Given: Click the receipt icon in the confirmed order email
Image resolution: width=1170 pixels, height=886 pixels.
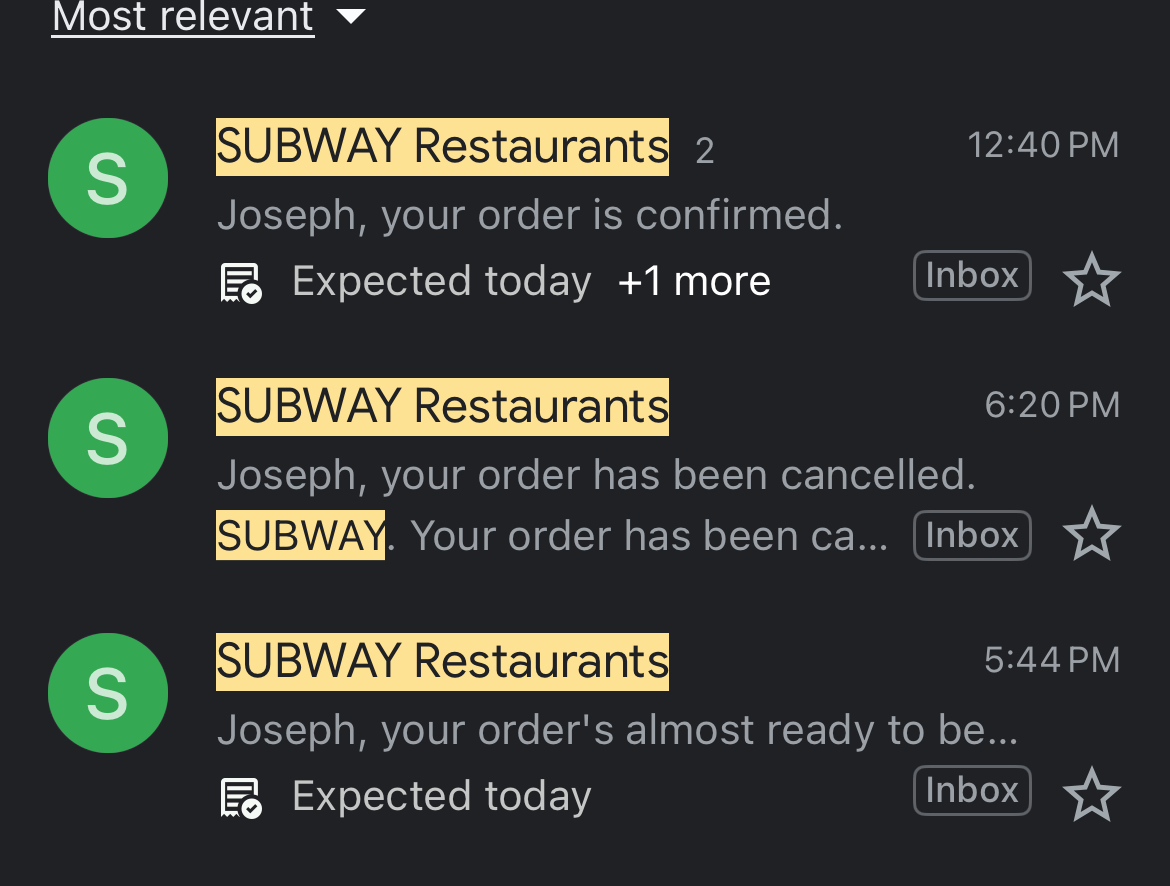Looking at the screenshot, I should click(240, 283).
